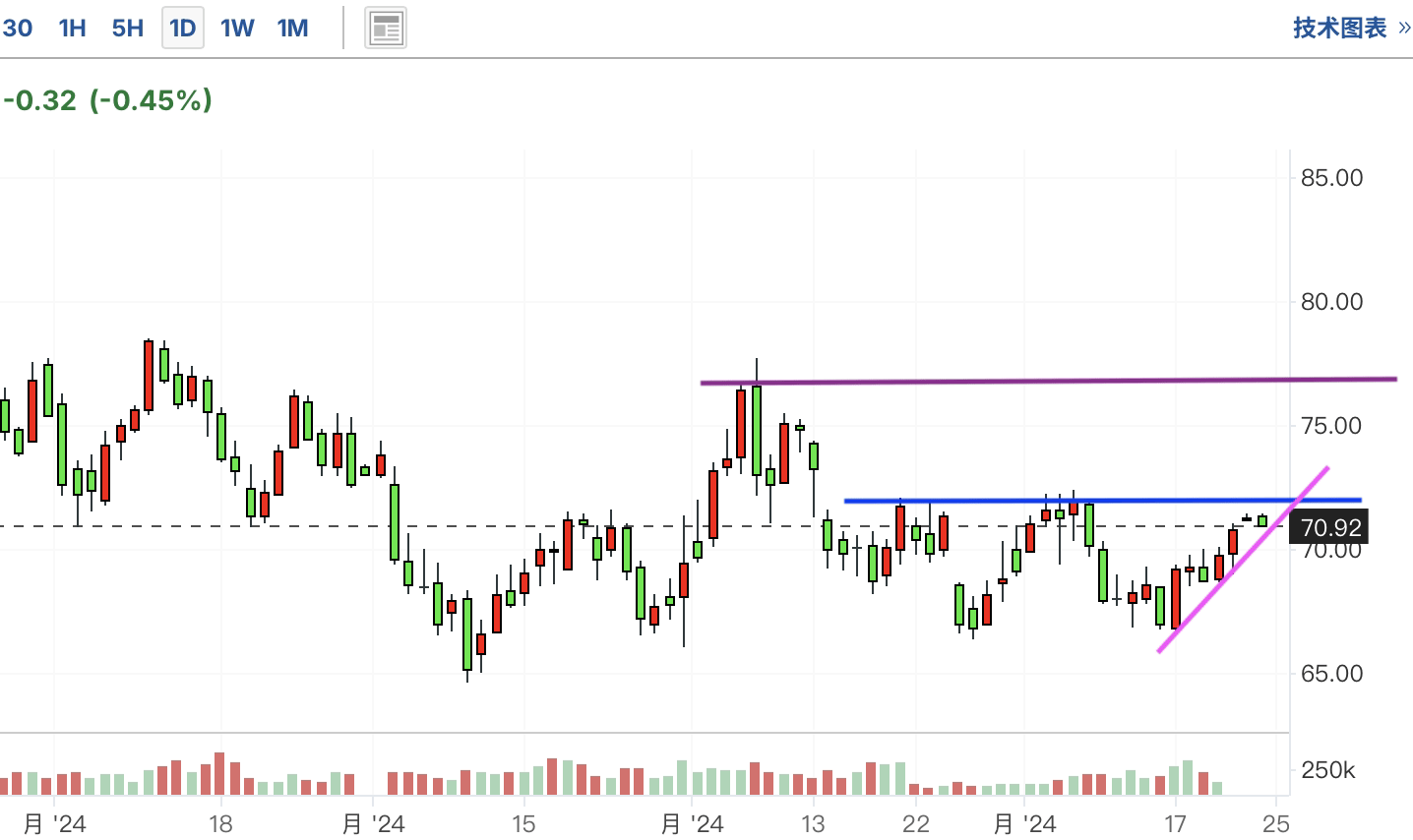Click the date label 22 on time axis
The height and width of the screenshot is (840, 1413).
[x=915, y=823]
